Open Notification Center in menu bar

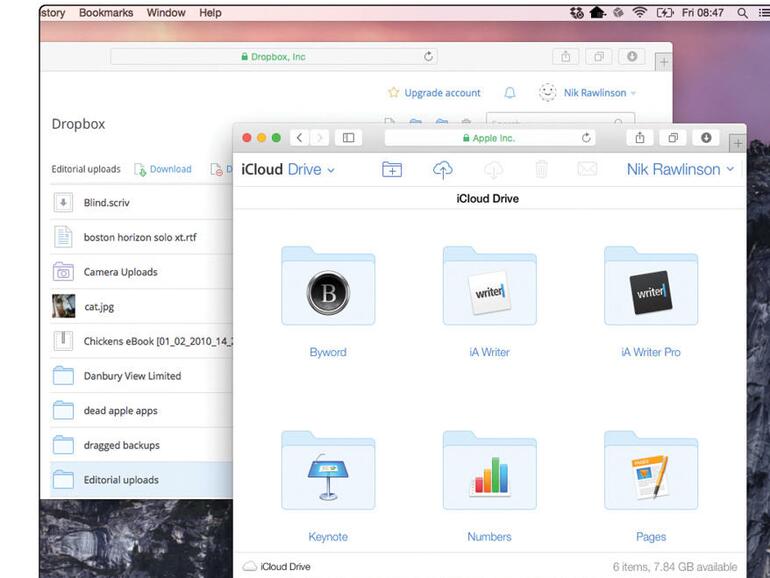click(764, 13)
